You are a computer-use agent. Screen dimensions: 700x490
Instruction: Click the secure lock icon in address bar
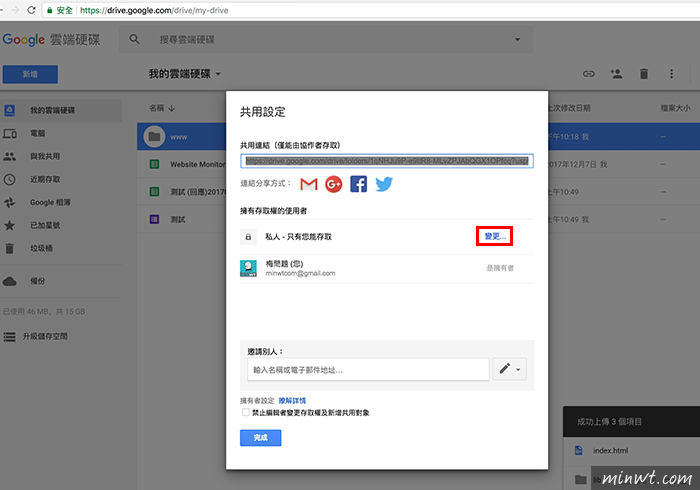50,10
